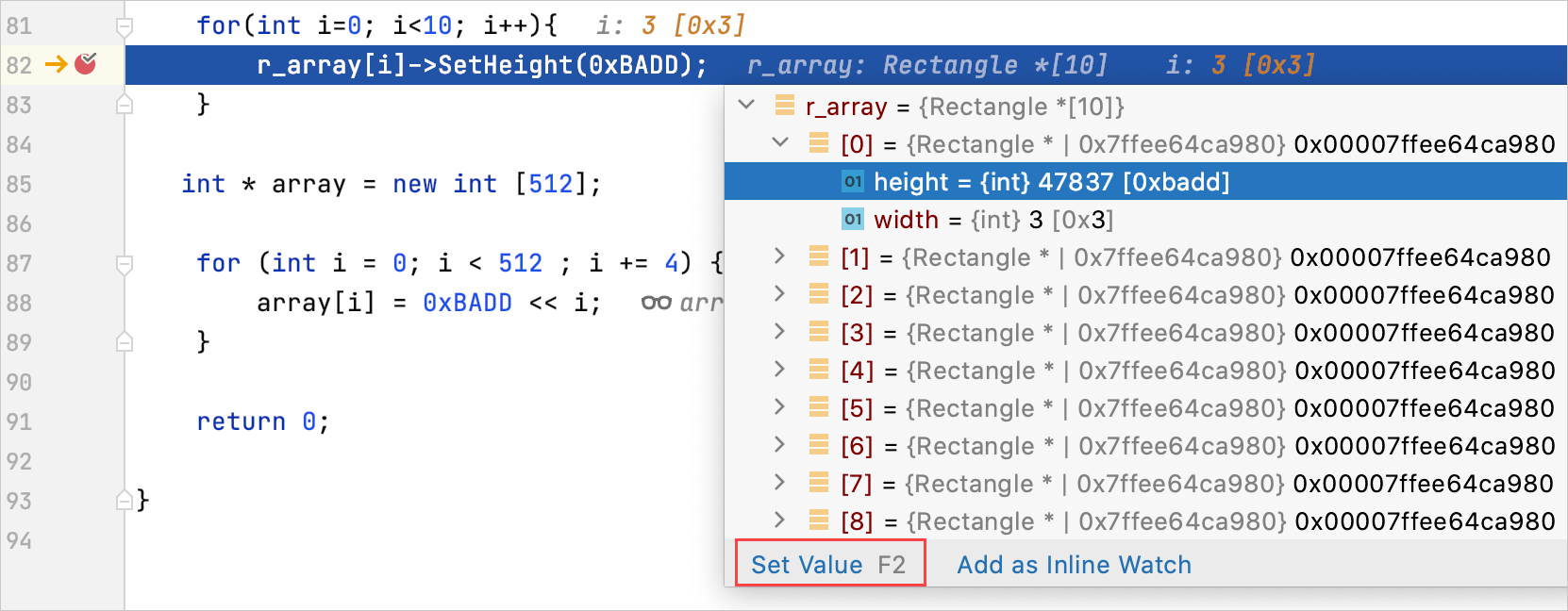Click the array icon of element [0]

coord(819,143)
